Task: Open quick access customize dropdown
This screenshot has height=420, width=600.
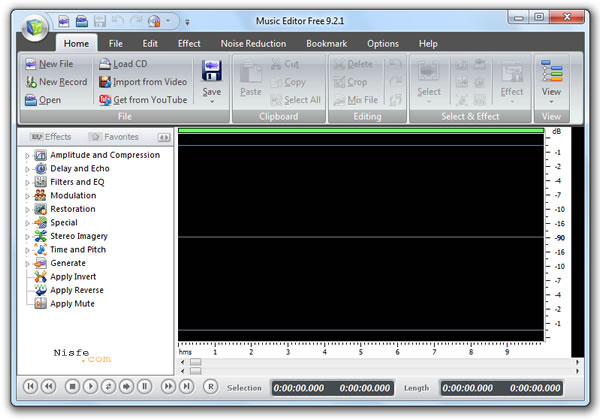Action: [187, 22]
